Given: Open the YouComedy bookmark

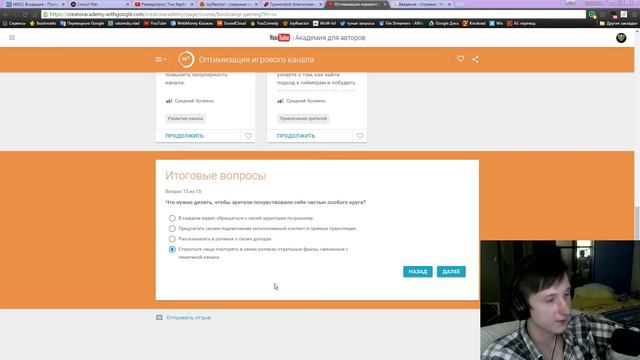Looking at the screenshot, I should pyautogui.click(x=264, y=23).
